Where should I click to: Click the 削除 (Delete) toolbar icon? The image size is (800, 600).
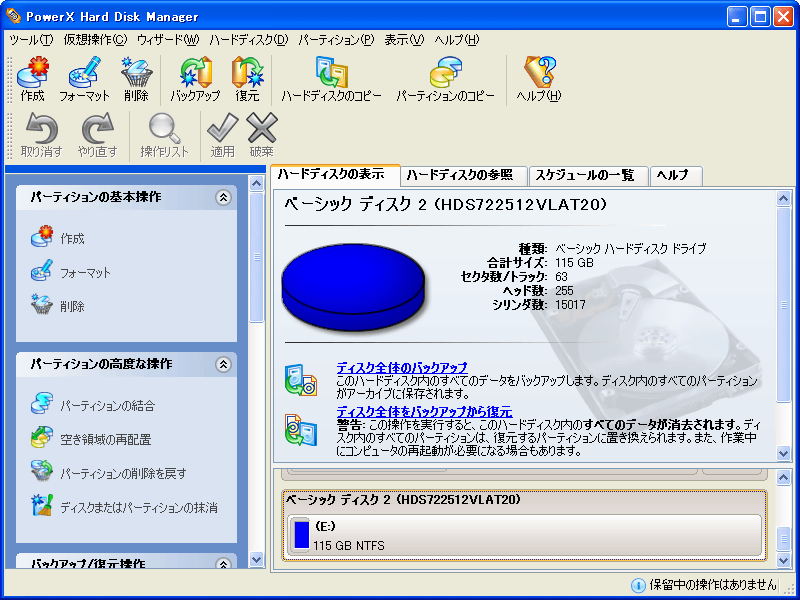coord(136,79)
